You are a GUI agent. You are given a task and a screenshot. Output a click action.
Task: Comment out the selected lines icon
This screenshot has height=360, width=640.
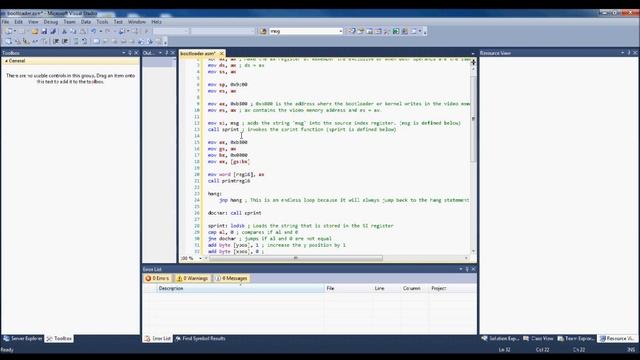pyautogui.click(x=76, y=41)
